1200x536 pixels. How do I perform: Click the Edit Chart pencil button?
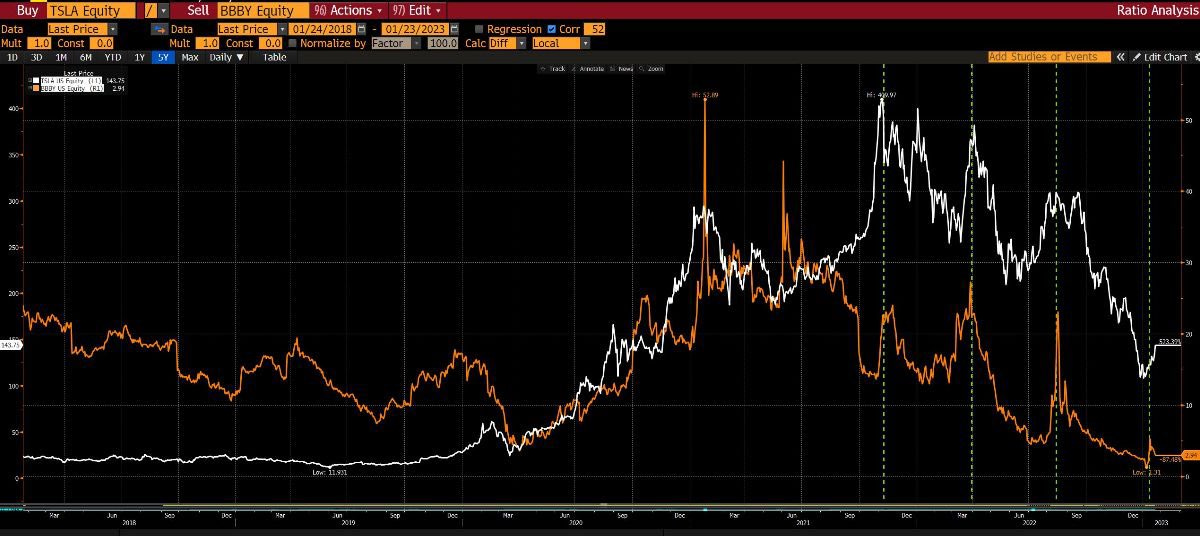1159,57
